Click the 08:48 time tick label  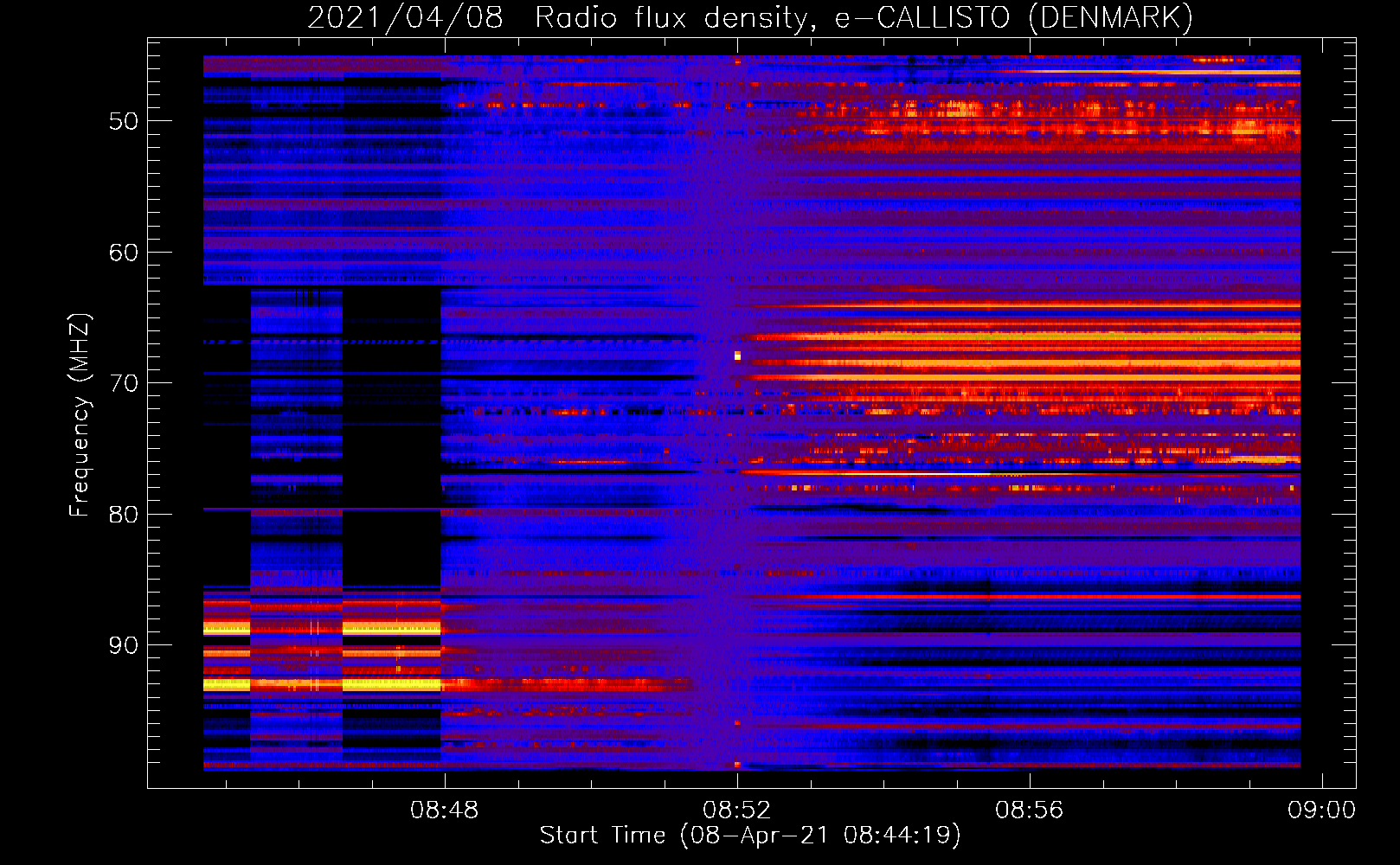click(x=445, y=811)
